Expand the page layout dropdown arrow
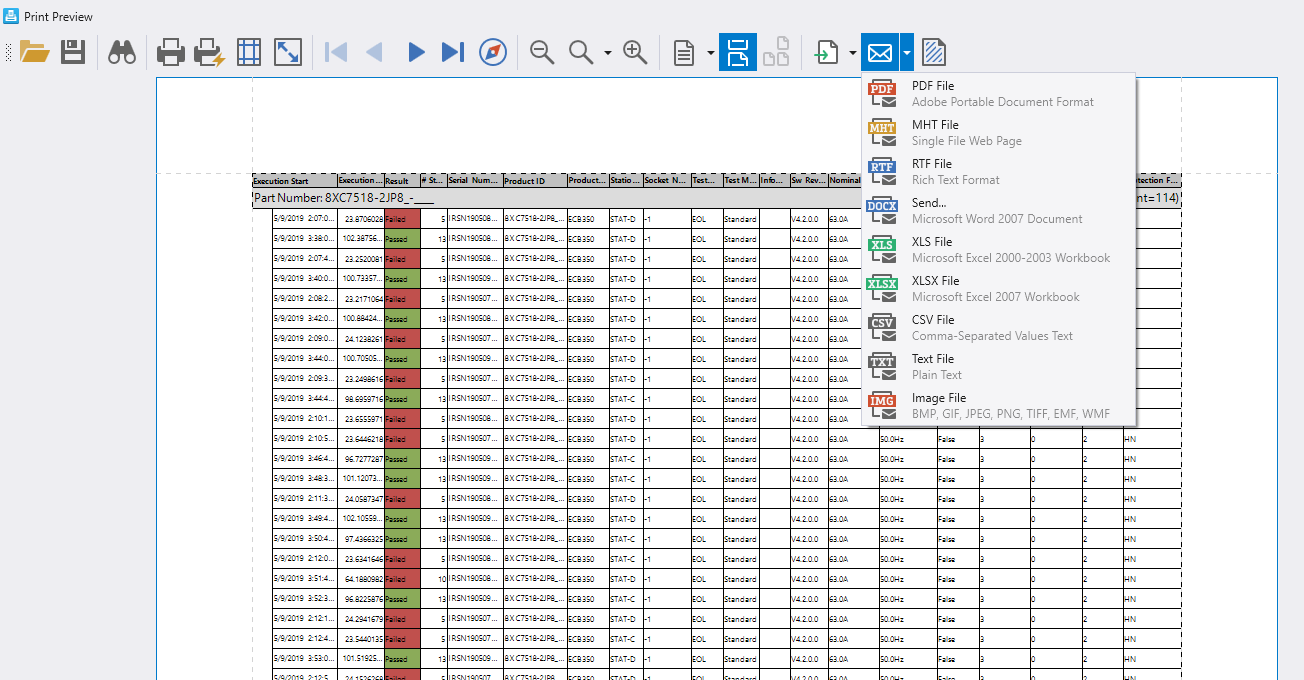 point(710,52)
